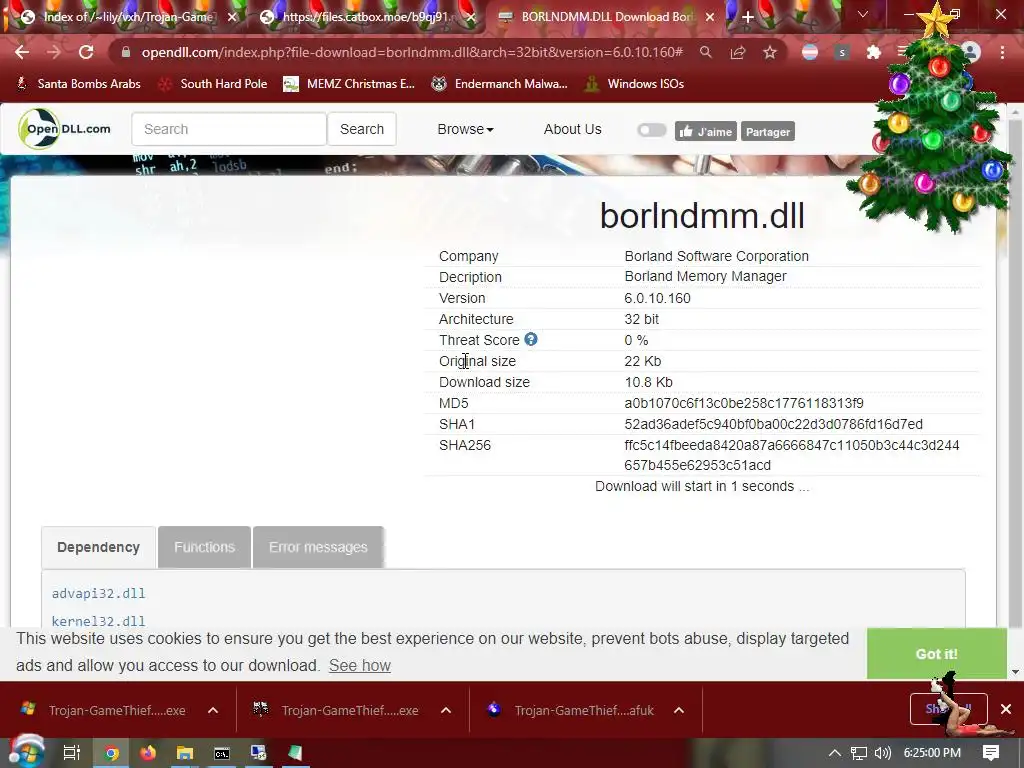Open a new browser tab
This screenshot has height=768, width=1024.
pyautogui.click(x=748, y=17)
